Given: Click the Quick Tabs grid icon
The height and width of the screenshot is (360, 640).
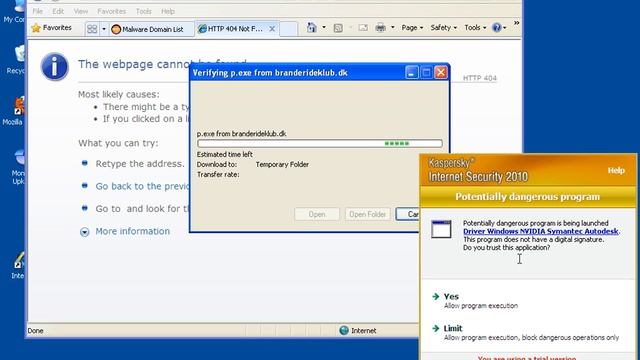Looking at the screenshot, I should 92,29.
